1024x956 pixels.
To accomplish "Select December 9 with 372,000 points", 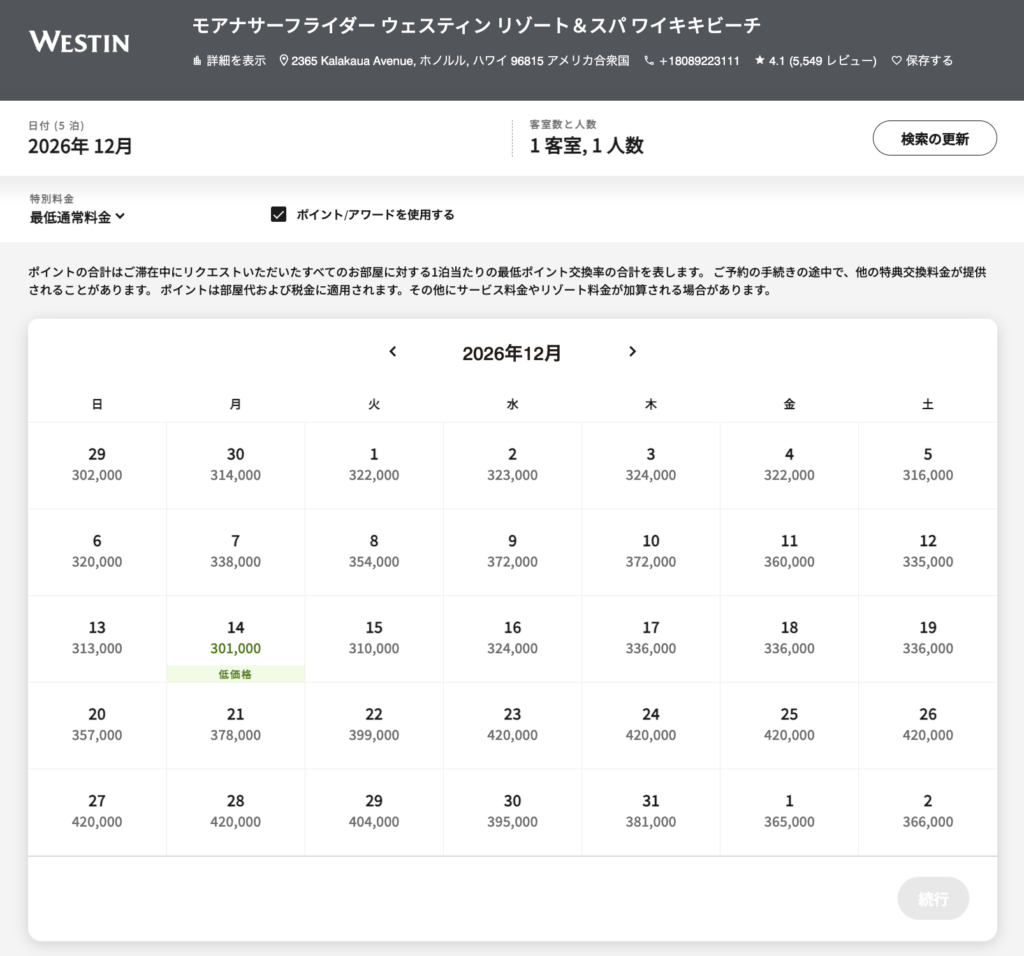I will 512,552.
